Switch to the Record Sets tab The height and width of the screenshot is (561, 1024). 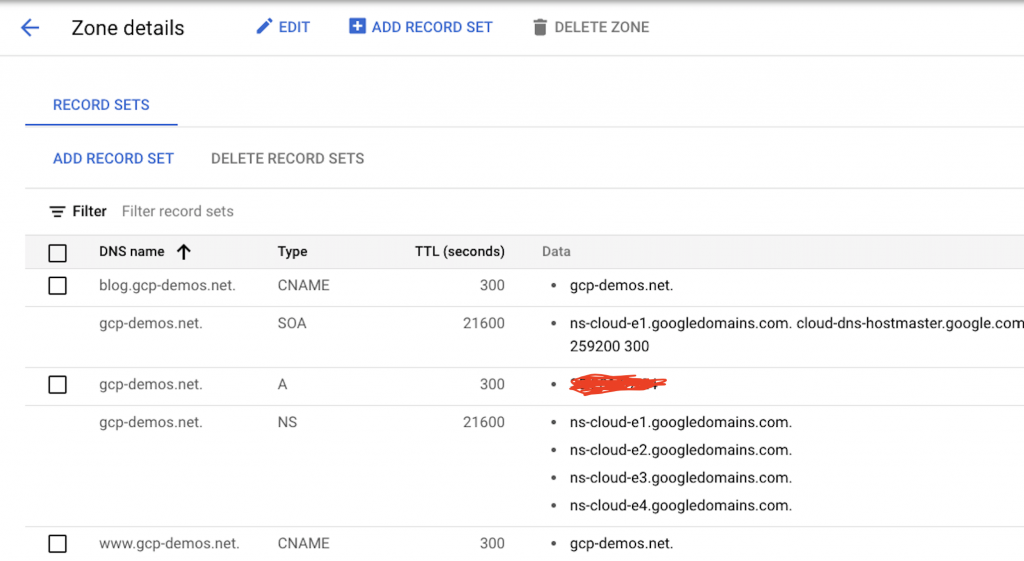point(101,105)
